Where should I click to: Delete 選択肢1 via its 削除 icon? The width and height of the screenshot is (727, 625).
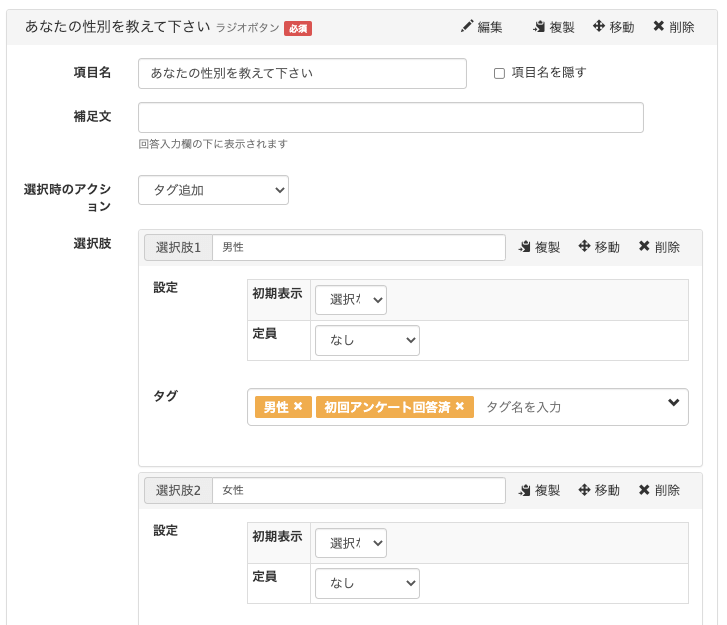(644, 246)
